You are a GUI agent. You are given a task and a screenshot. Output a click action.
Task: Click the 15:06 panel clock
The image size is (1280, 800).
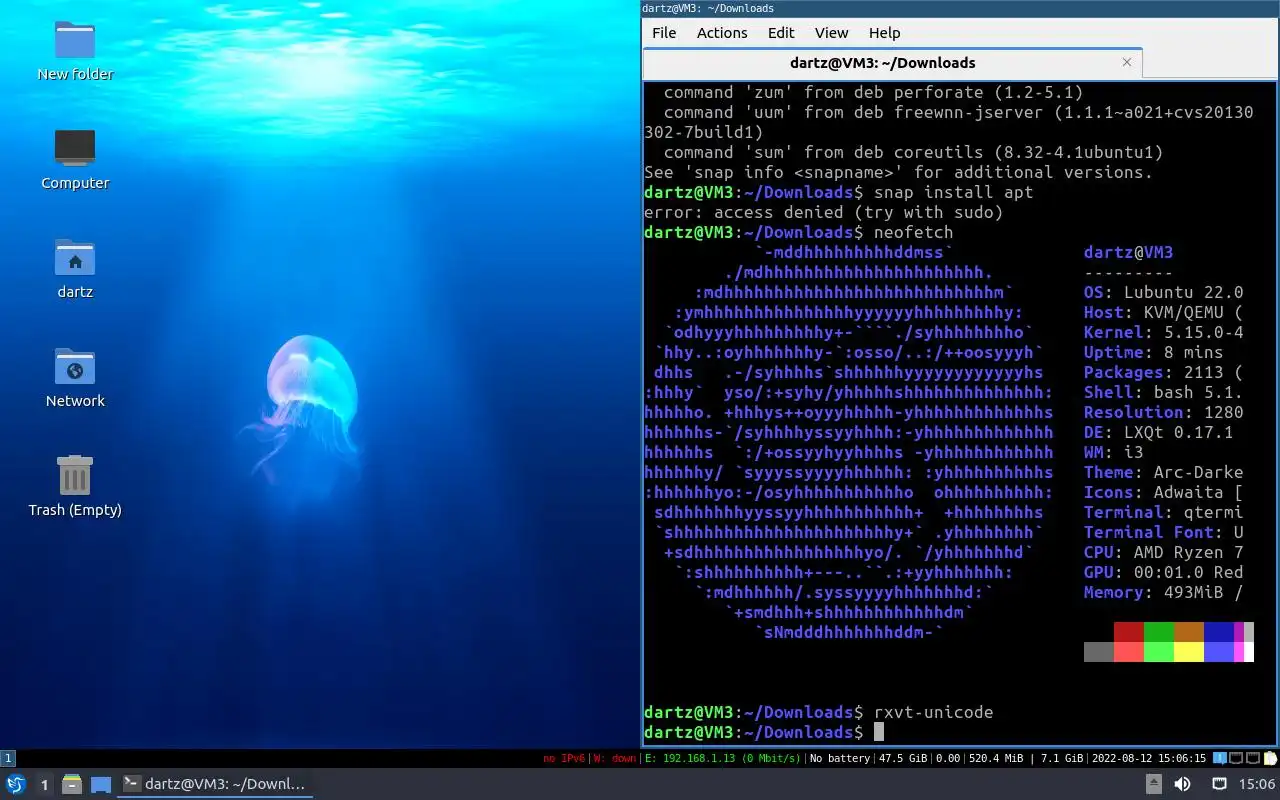point(1257,784)
